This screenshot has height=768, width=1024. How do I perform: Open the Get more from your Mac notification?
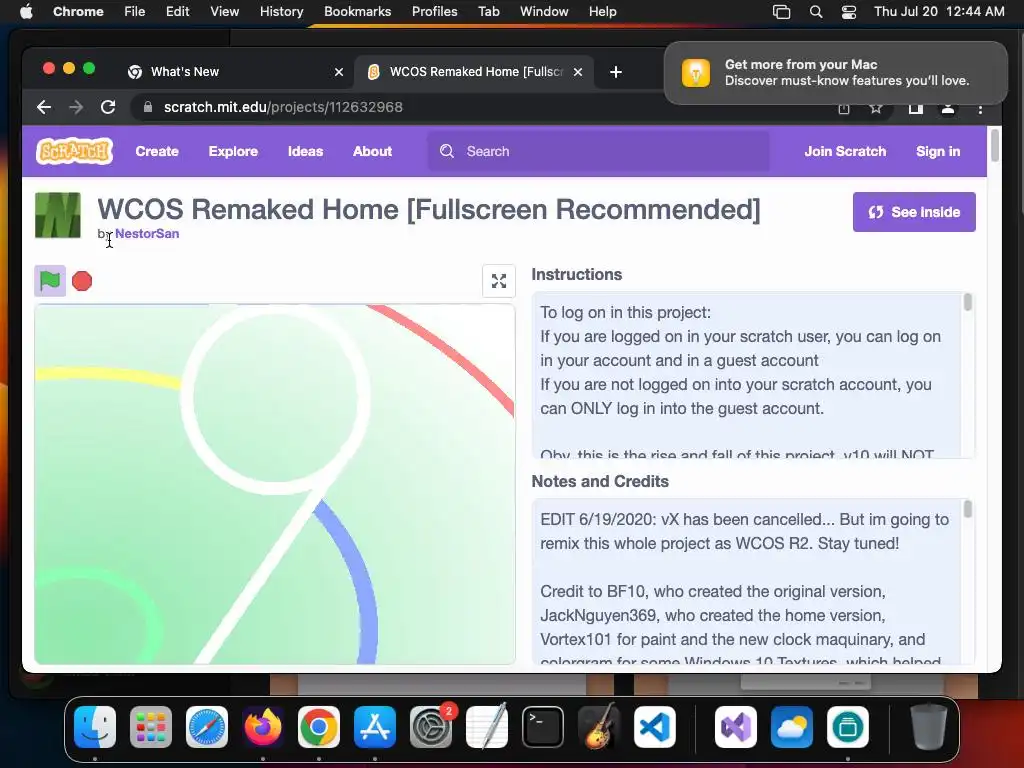(836, 72)
